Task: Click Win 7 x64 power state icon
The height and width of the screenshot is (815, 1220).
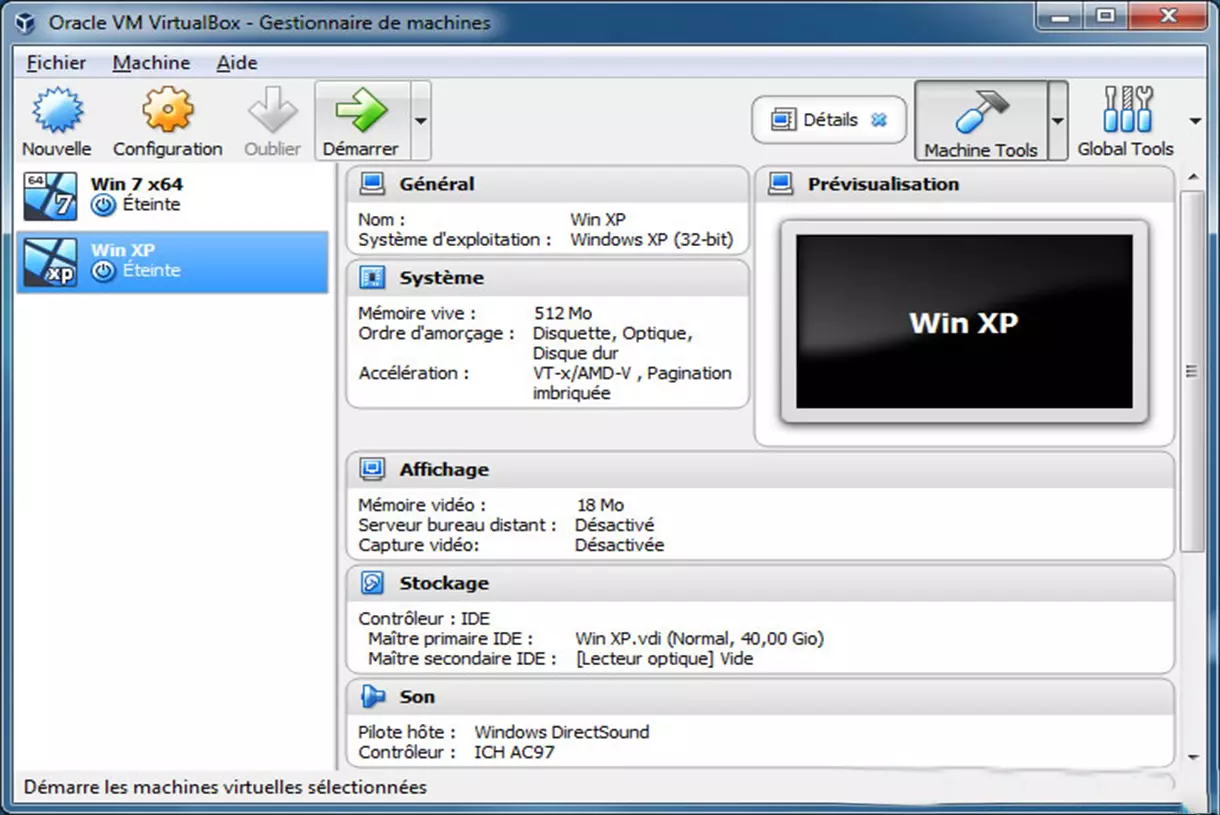Action: pyautogui.click(x=104, y=205)
